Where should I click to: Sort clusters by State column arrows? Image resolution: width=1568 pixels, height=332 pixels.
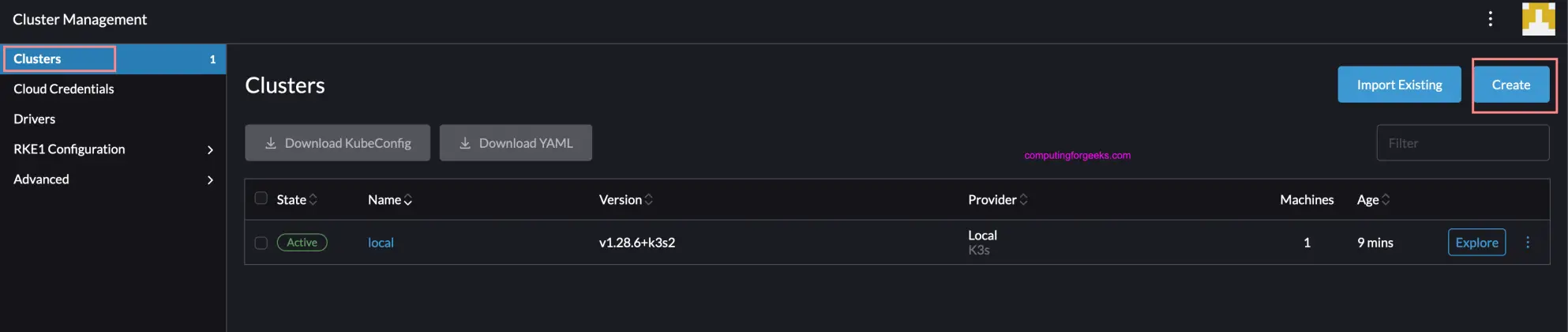coord(313,200)
